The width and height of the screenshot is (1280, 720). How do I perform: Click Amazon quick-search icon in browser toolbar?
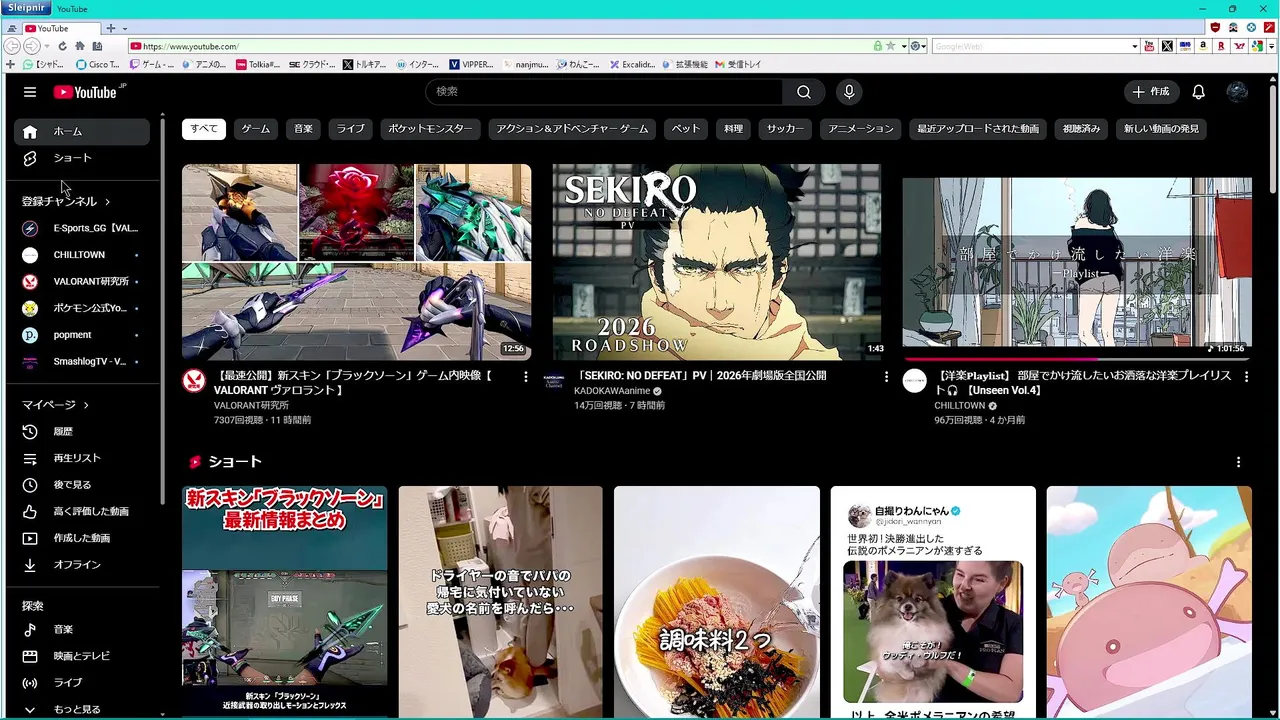point(1203,46)
